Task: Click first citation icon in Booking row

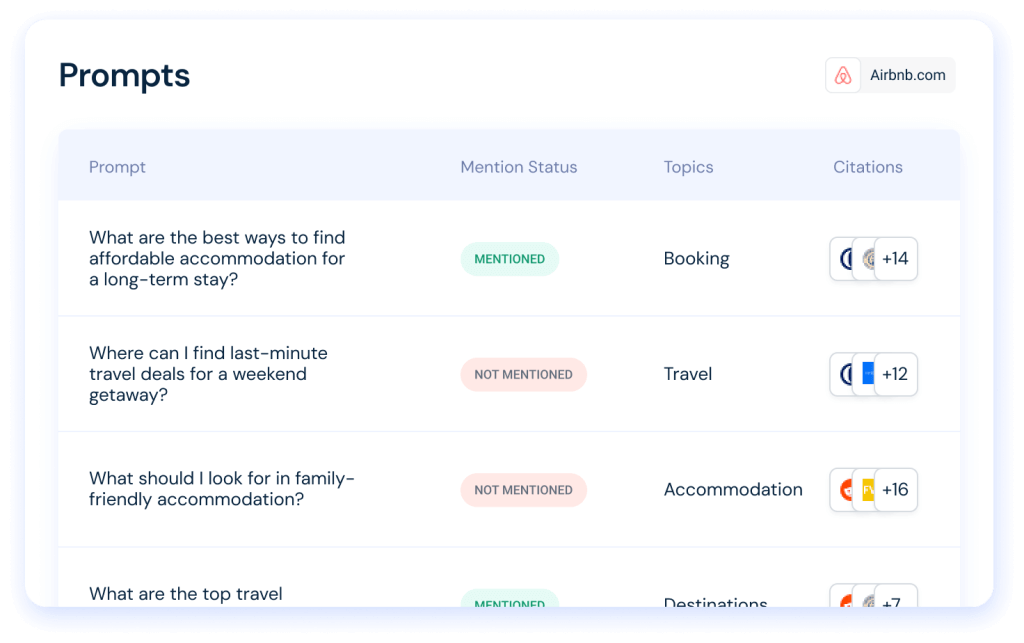Action: (843, 259)
